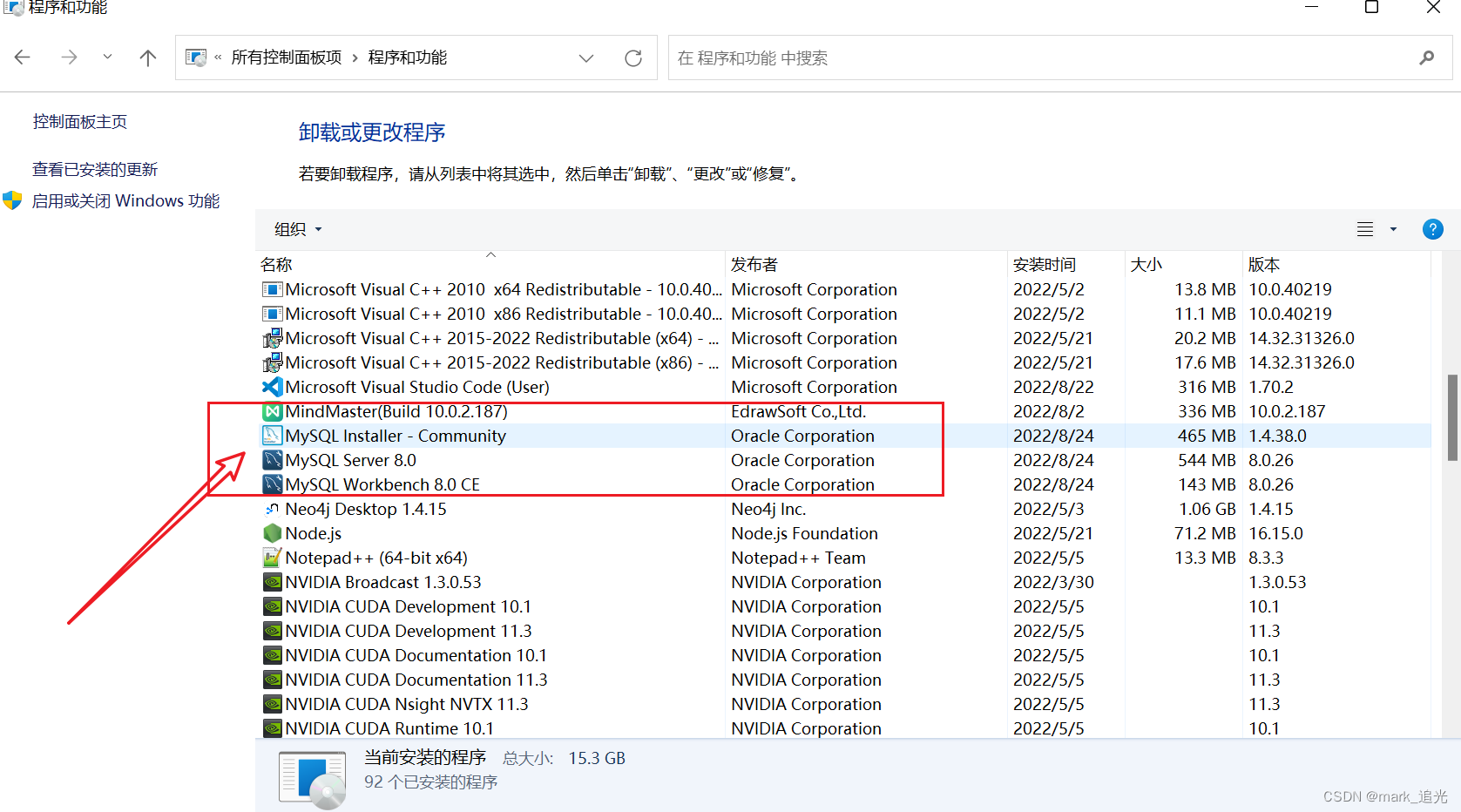Click the NVIDIA CUDA Documentation 11.3 icon
Screen dimensions: 1461x812
(273, 680)
